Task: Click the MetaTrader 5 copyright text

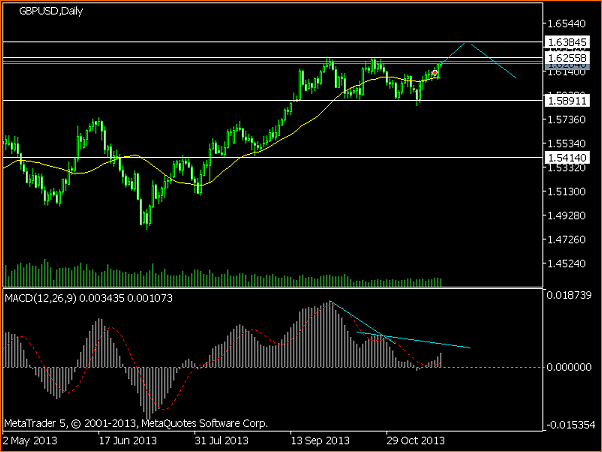Action: [x=136, y=424]
